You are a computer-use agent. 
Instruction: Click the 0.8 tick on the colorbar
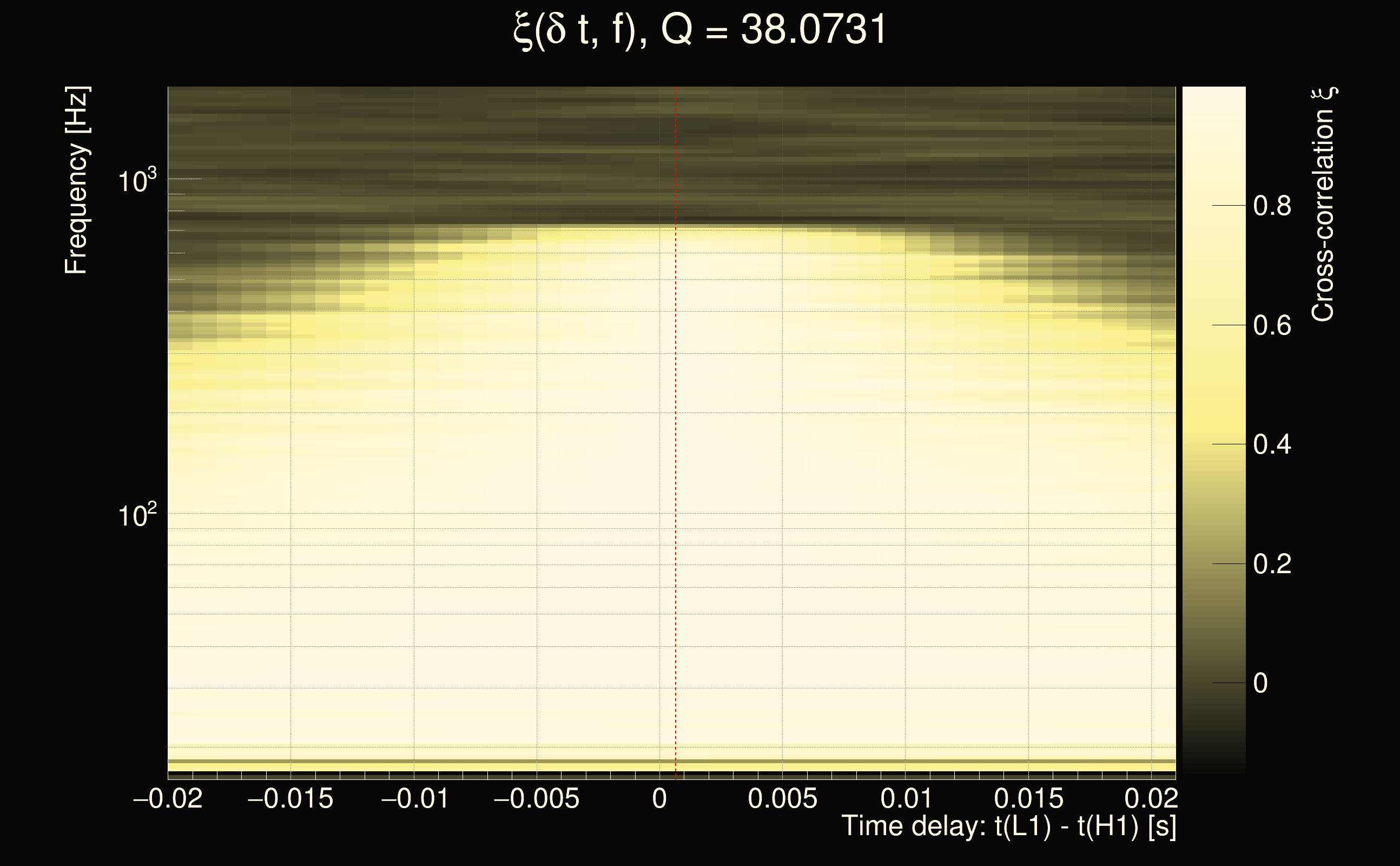point(1272,206)
